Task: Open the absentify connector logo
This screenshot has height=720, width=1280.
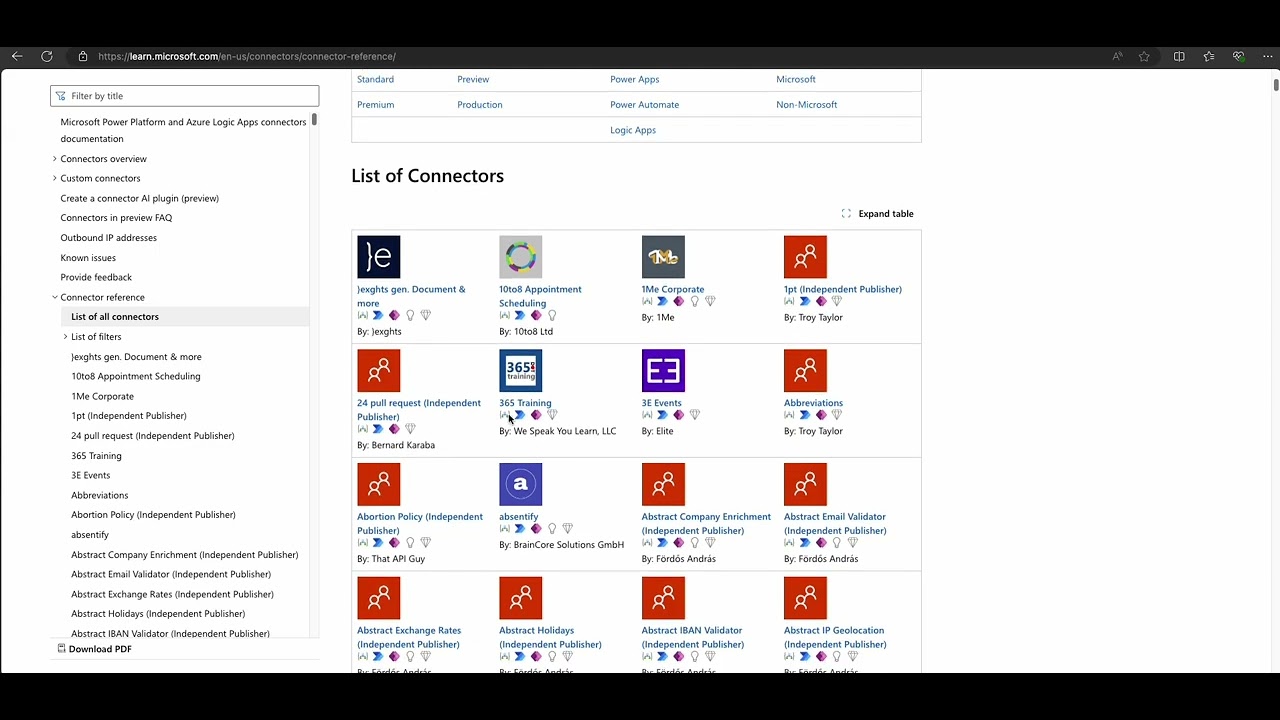Action: (520, 485)
